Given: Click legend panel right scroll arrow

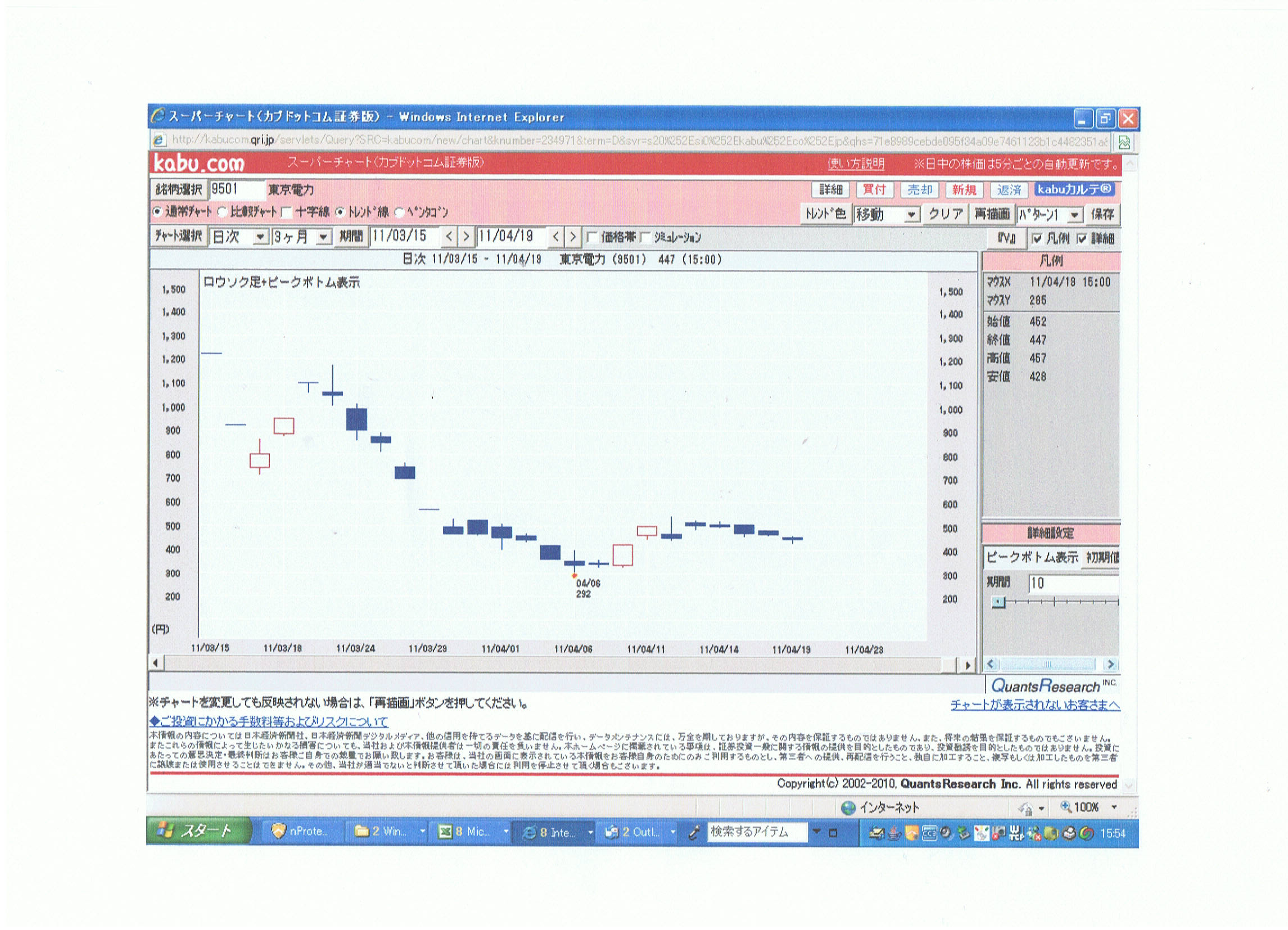Looking at the screenshot, I should 1110,664.
